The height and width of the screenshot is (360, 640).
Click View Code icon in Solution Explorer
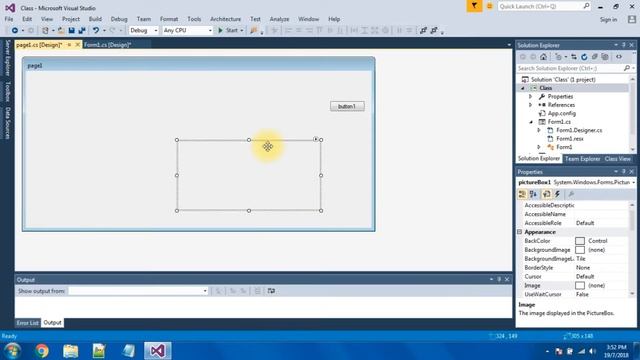coord(619,57)
